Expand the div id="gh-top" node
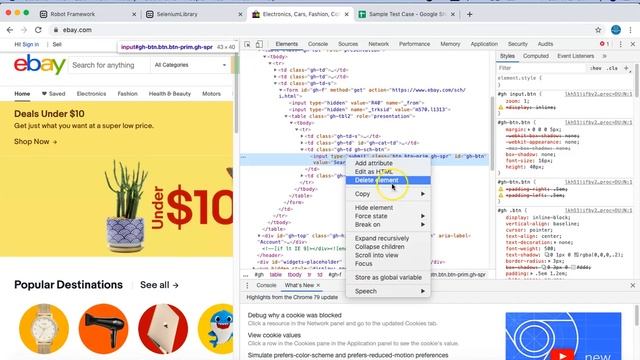Image resolution: width=640 pixels, height=360 pixels. (x=259, y=236)
